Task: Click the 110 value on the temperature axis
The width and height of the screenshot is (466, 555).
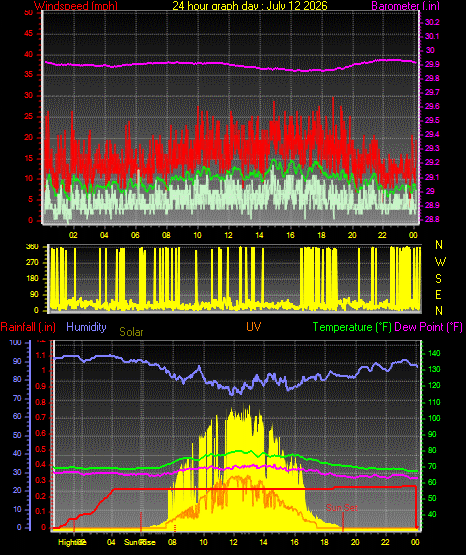Action: pyautogui.click(x=434, y=402)
